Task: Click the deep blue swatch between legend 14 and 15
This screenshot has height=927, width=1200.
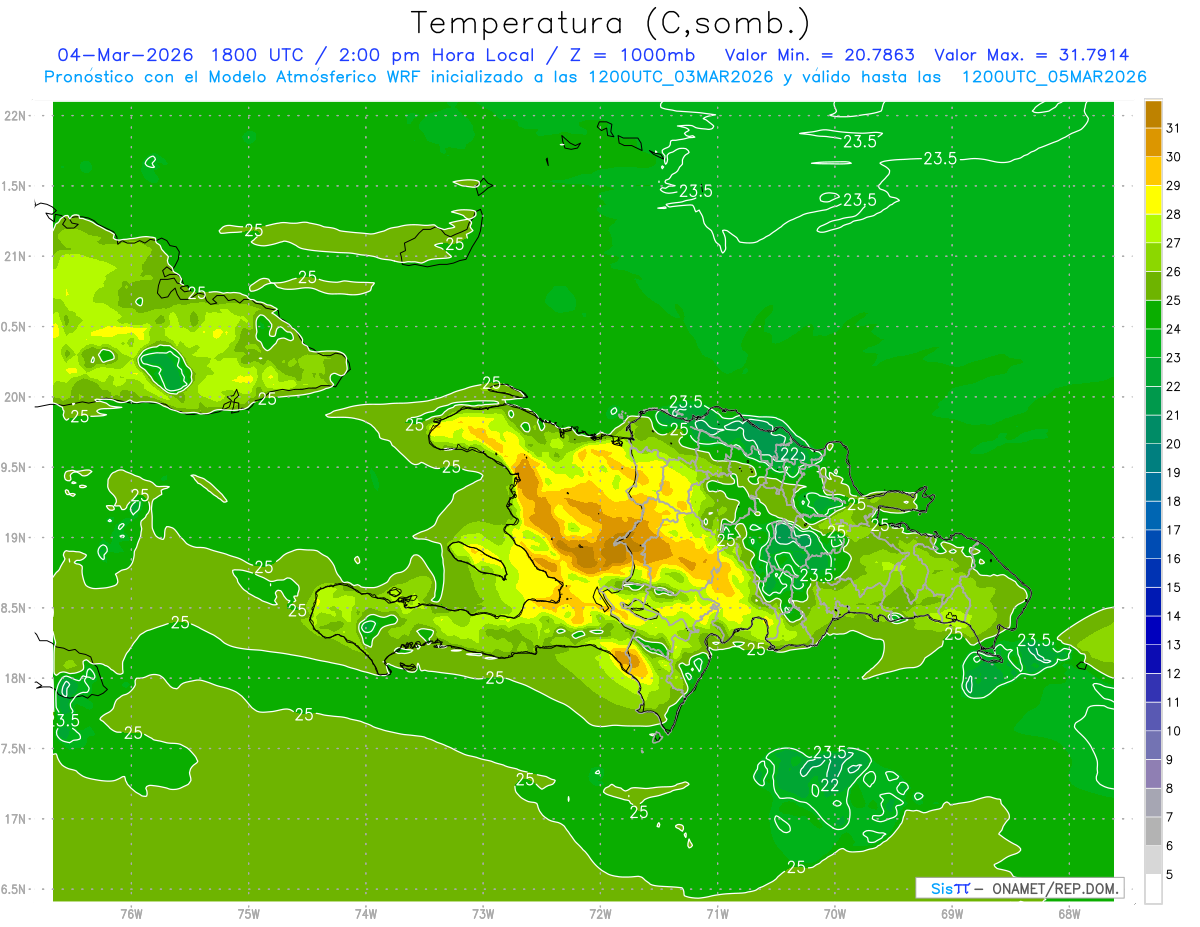Action: tap(1153, 601)
